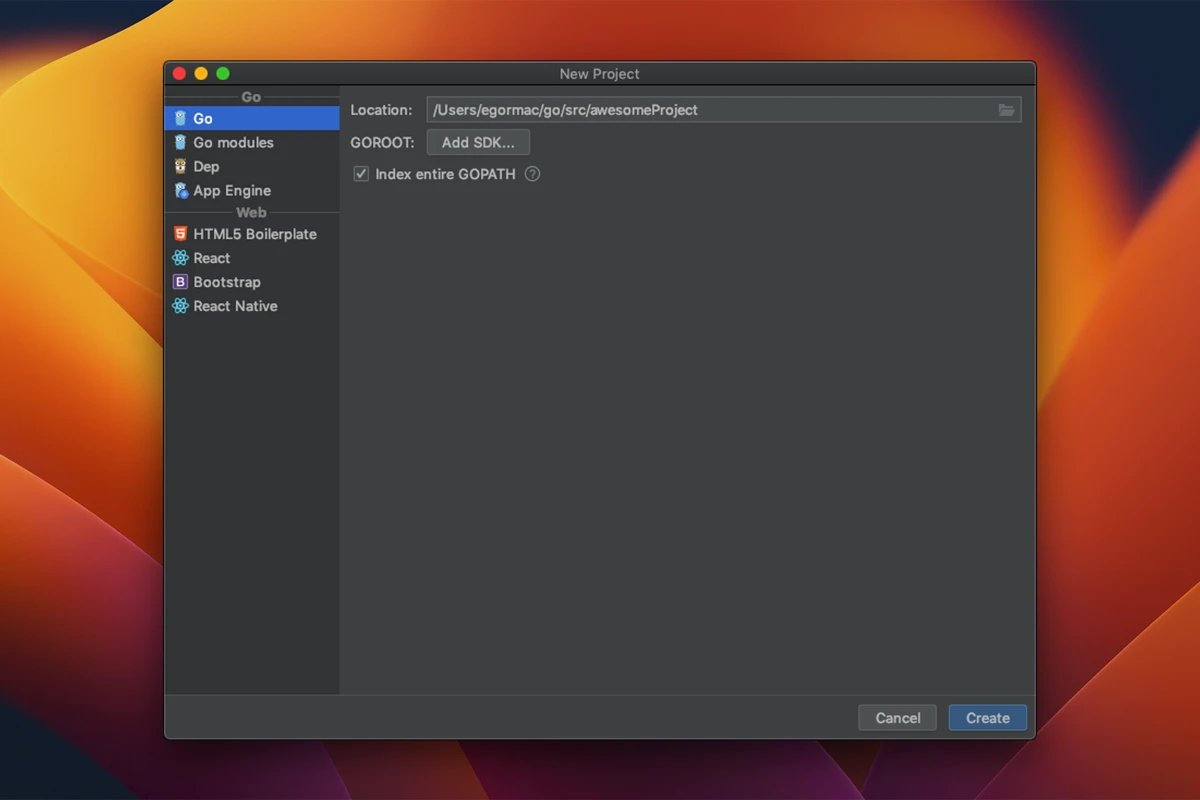Select the Go gopher project icon

(x=180, y=118)
